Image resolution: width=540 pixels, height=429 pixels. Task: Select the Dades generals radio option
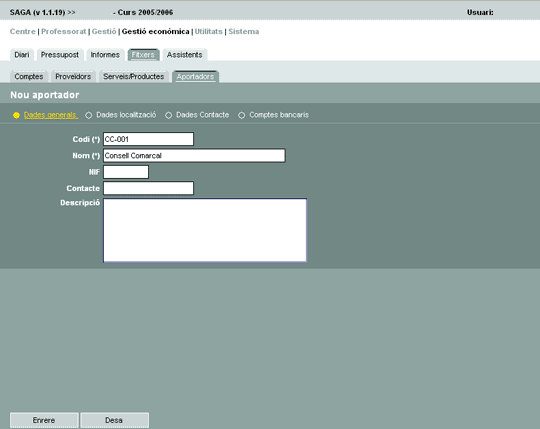click(x=16, y=115)
